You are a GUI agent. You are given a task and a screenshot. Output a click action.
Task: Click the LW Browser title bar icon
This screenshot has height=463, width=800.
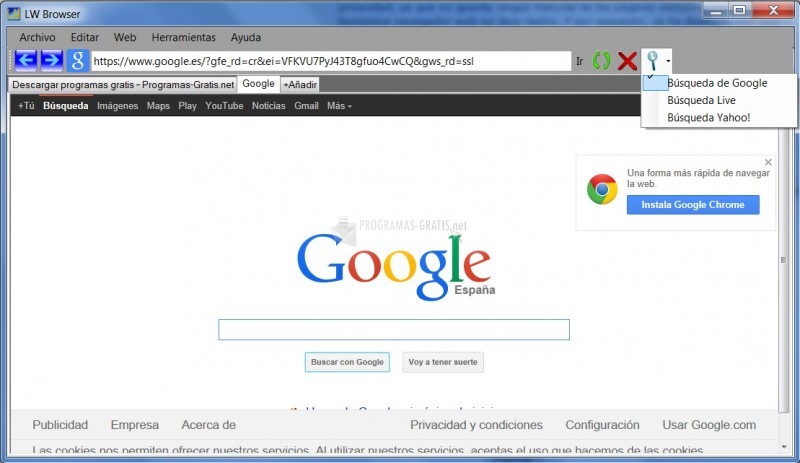pyautogui.click(x=14, y=13)
